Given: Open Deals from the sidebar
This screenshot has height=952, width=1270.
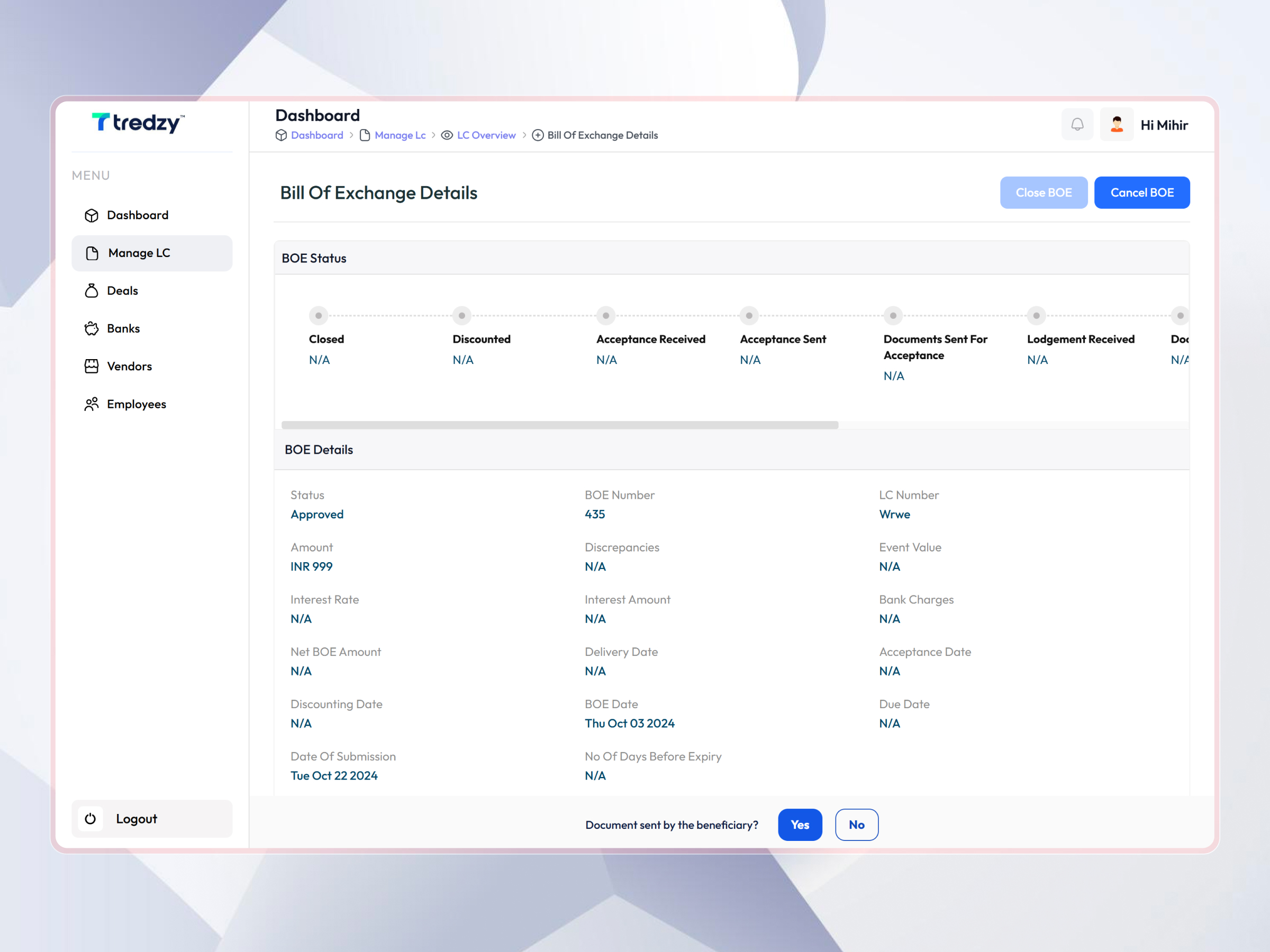Looking at the screenshot, I should click(92, 291).
